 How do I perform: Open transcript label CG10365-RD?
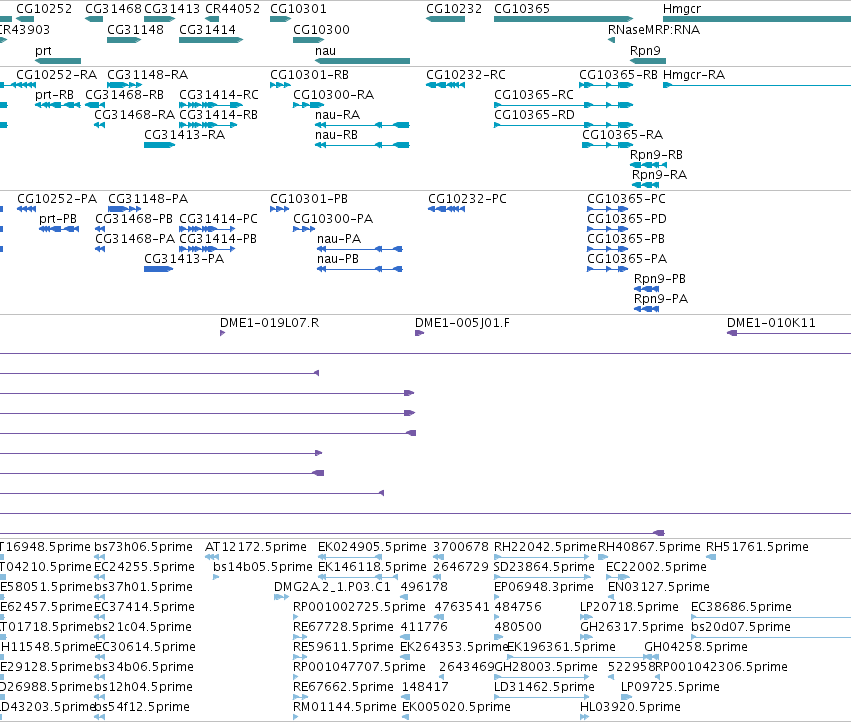534,115
